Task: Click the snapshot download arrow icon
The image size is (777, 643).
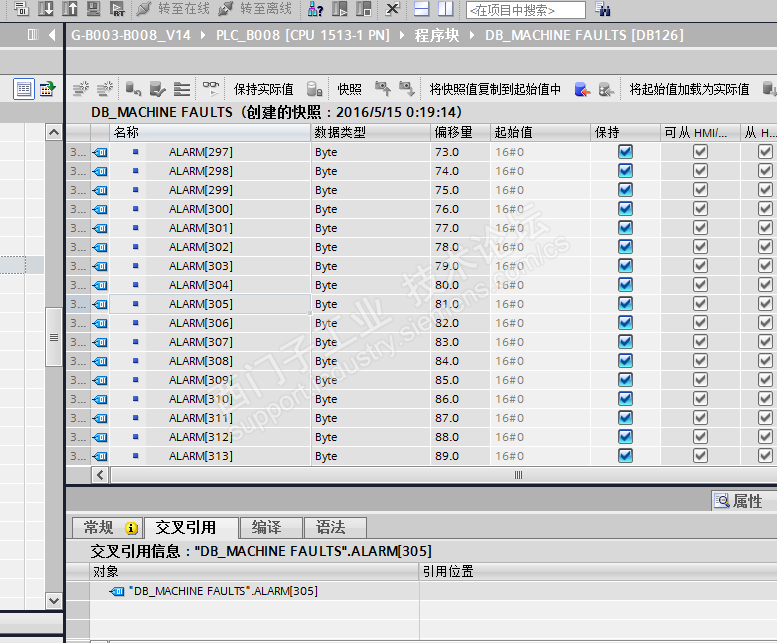Action: [x=407, y=89]
